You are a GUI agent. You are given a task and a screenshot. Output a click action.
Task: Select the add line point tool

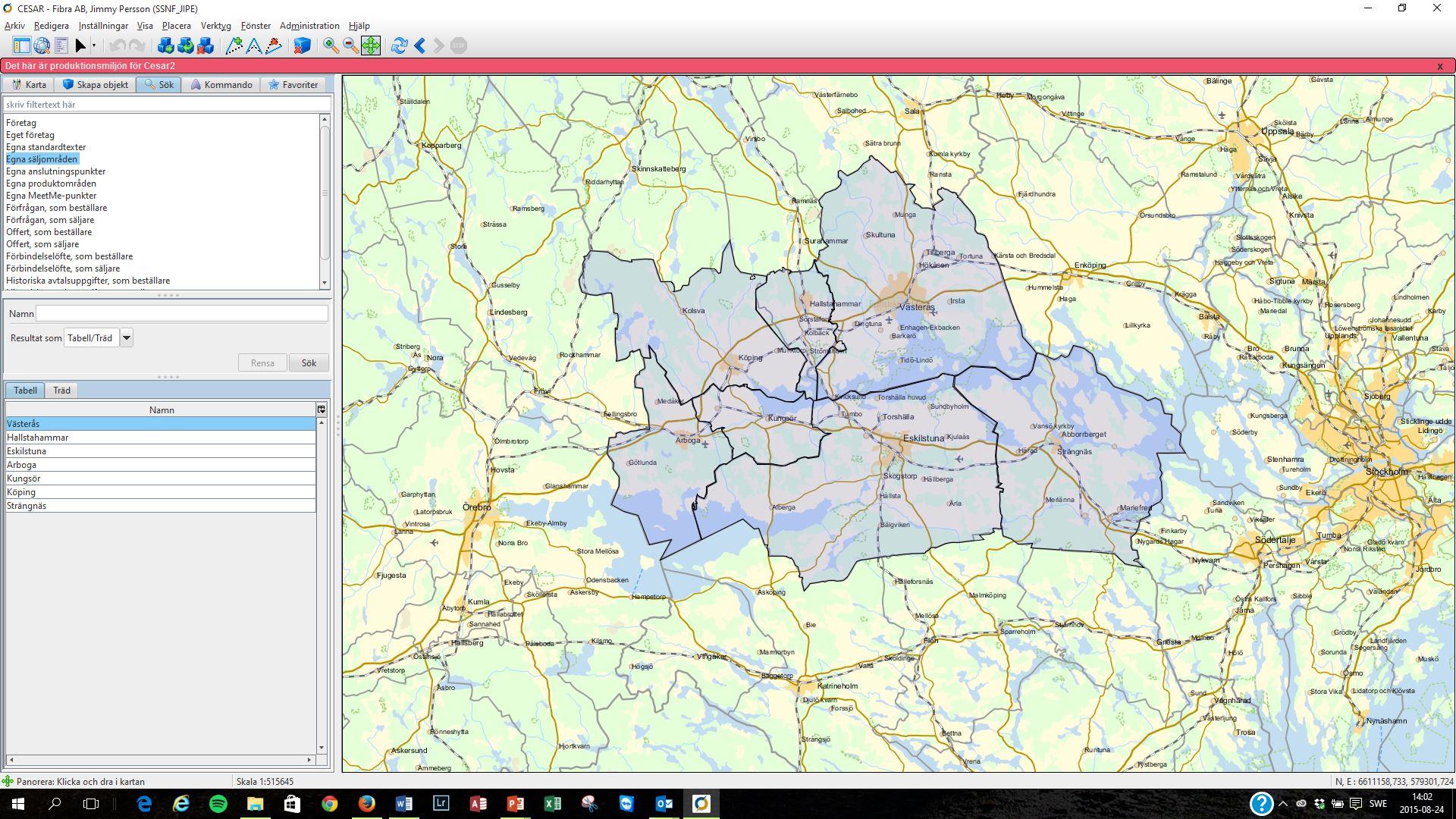(234, 45)
